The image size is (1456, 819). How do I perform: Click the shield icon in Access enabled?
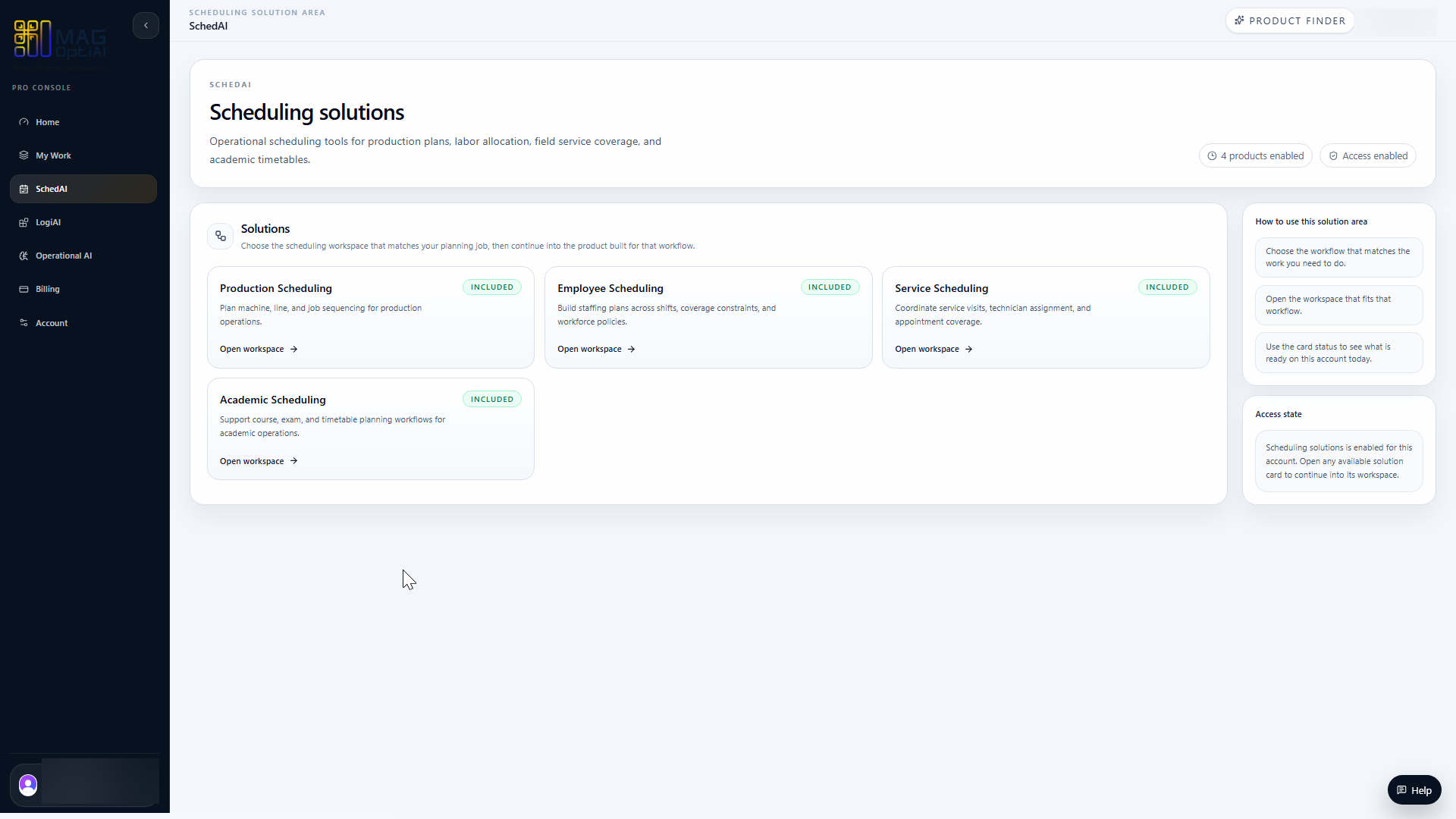1333,155
